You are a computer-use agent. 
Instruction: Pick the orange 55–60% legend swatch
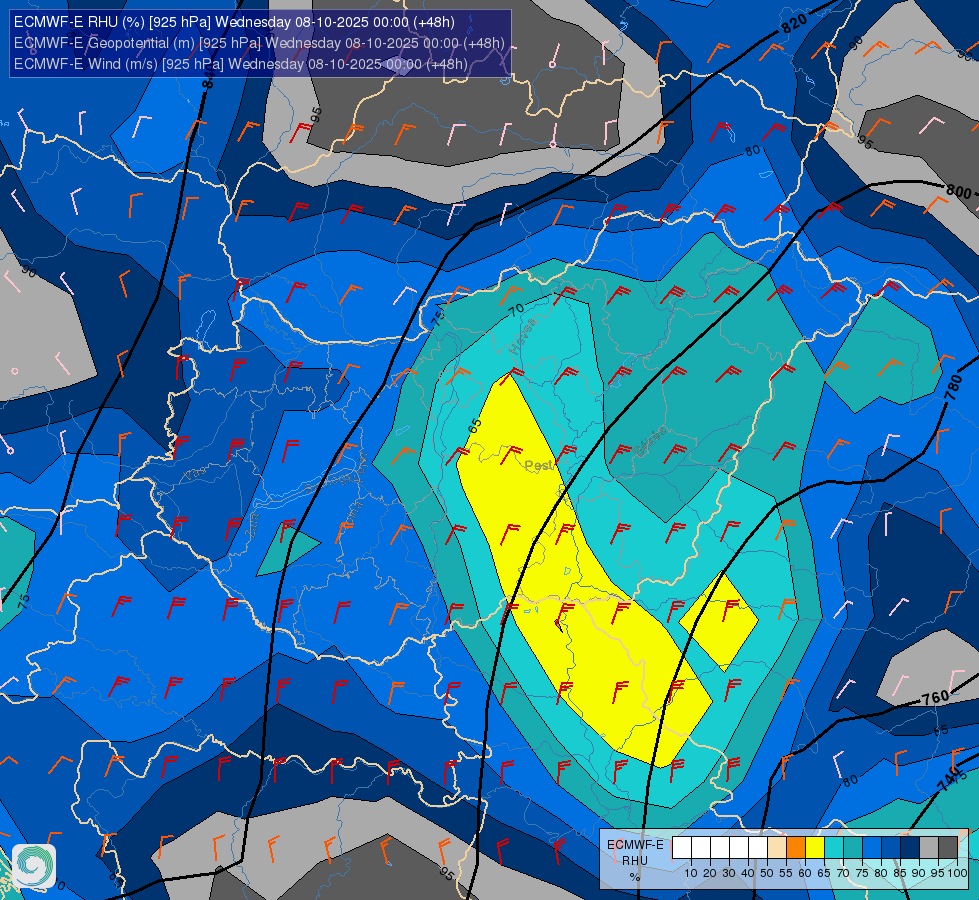pos(796,847)
